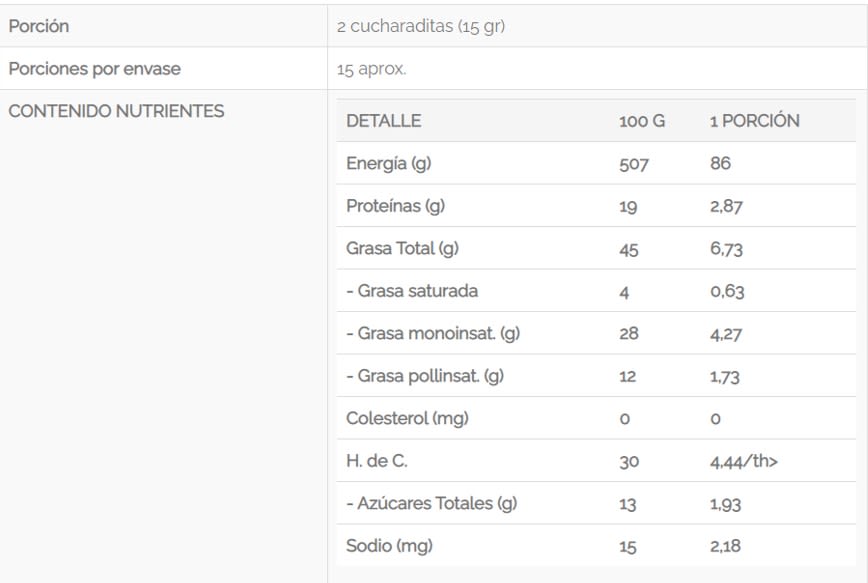This screenshot has height=583, width=868.
Task: Select the Energía (g) row label
Action: tap(388, 163)
